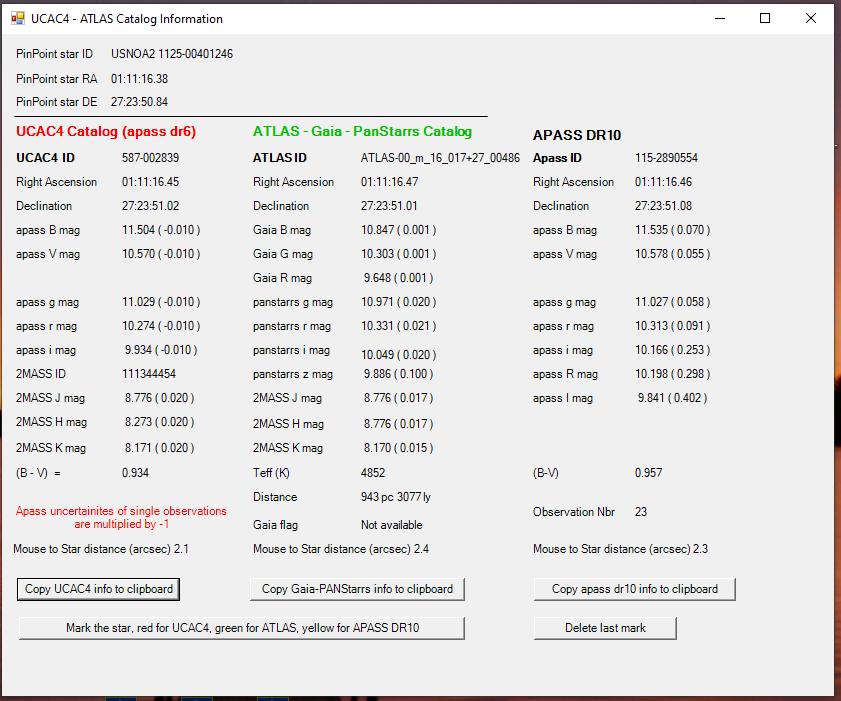Select apass V mag value 10.570 ( -0.010 )
This screenshot has width=841, height=701.
(161, 254)
